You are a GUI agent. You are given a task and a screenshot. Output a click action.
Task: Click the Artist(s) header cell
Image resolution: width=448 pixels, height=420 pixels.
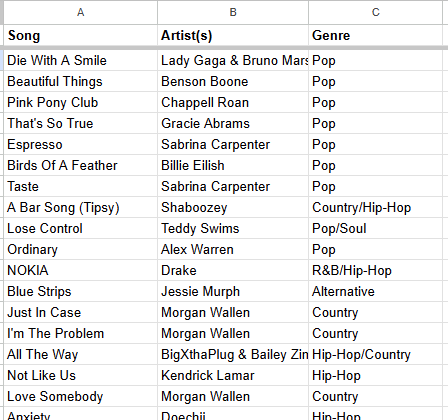(x=233, y=35)
